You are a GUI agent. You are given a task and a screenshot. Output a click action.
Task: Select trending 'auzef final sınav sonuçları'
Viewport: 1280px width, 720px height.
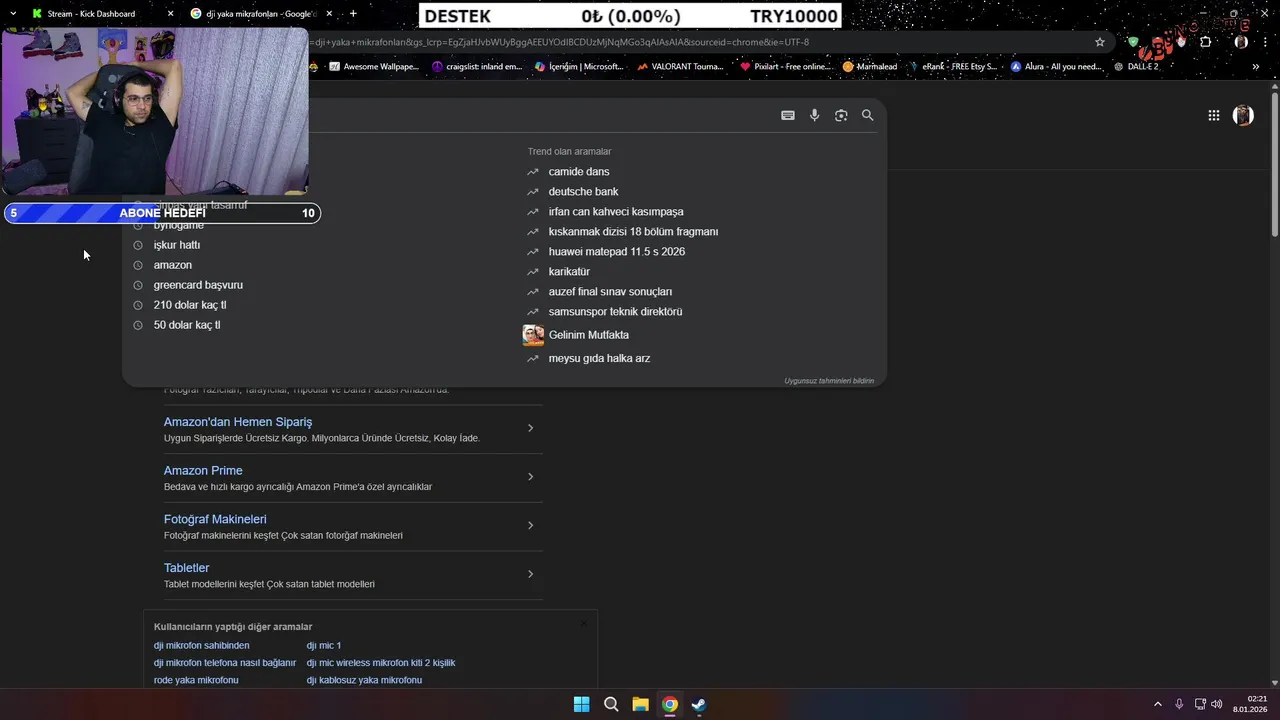[610, 292]
